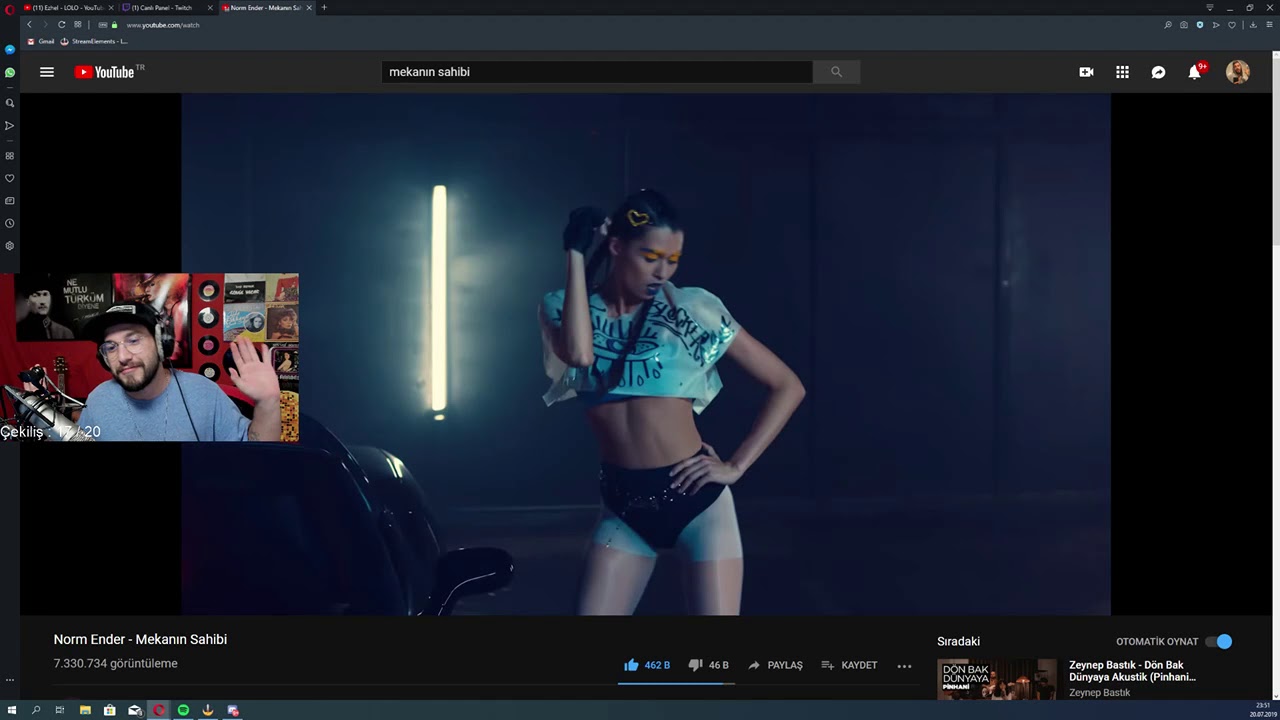Open the notifications bell
The height and width of the screenshot is (720, 1280).
pyautogui.click(x=1194, y=72)
